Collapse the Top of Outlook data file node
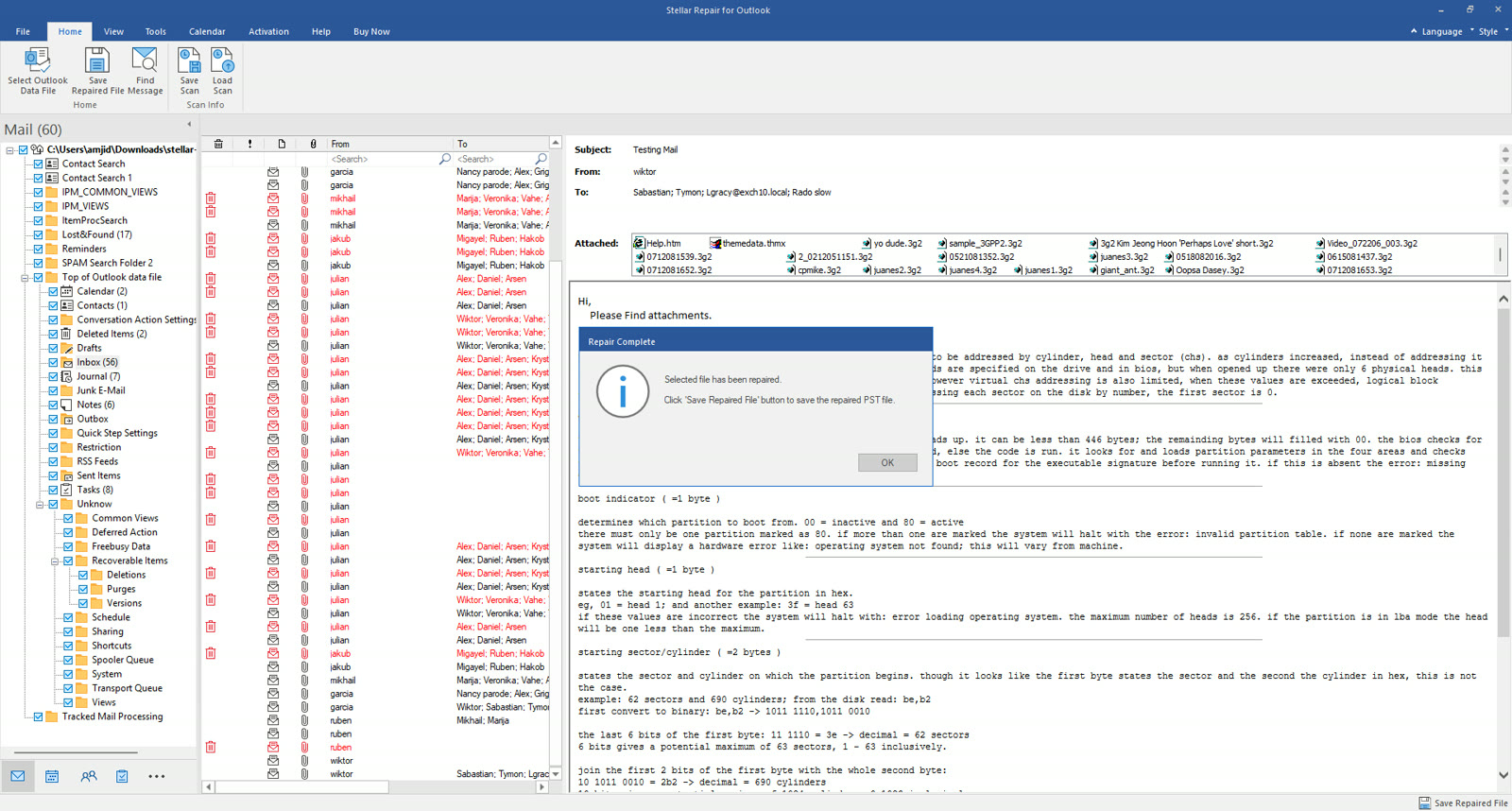 25,278
